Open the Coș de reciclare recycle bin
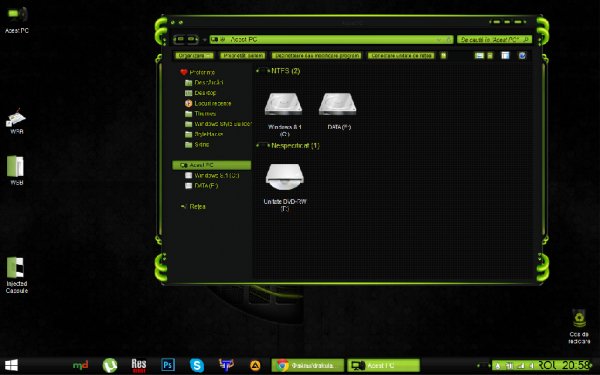Viewport: 600px width, 375px height. click(x=579, y=326)
